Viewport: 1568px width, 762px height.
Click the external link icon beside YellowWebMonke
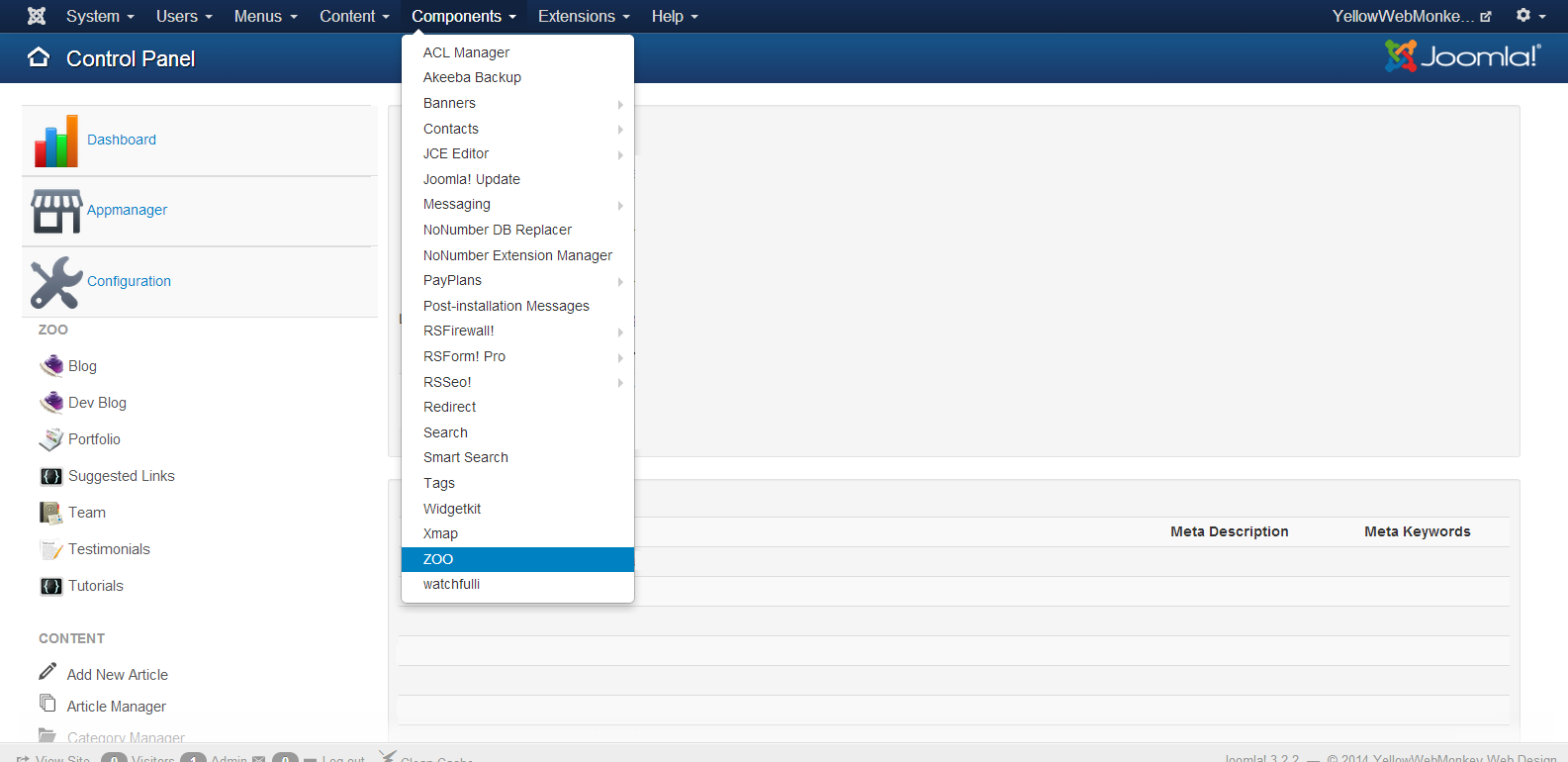(x=1486, y=17)
